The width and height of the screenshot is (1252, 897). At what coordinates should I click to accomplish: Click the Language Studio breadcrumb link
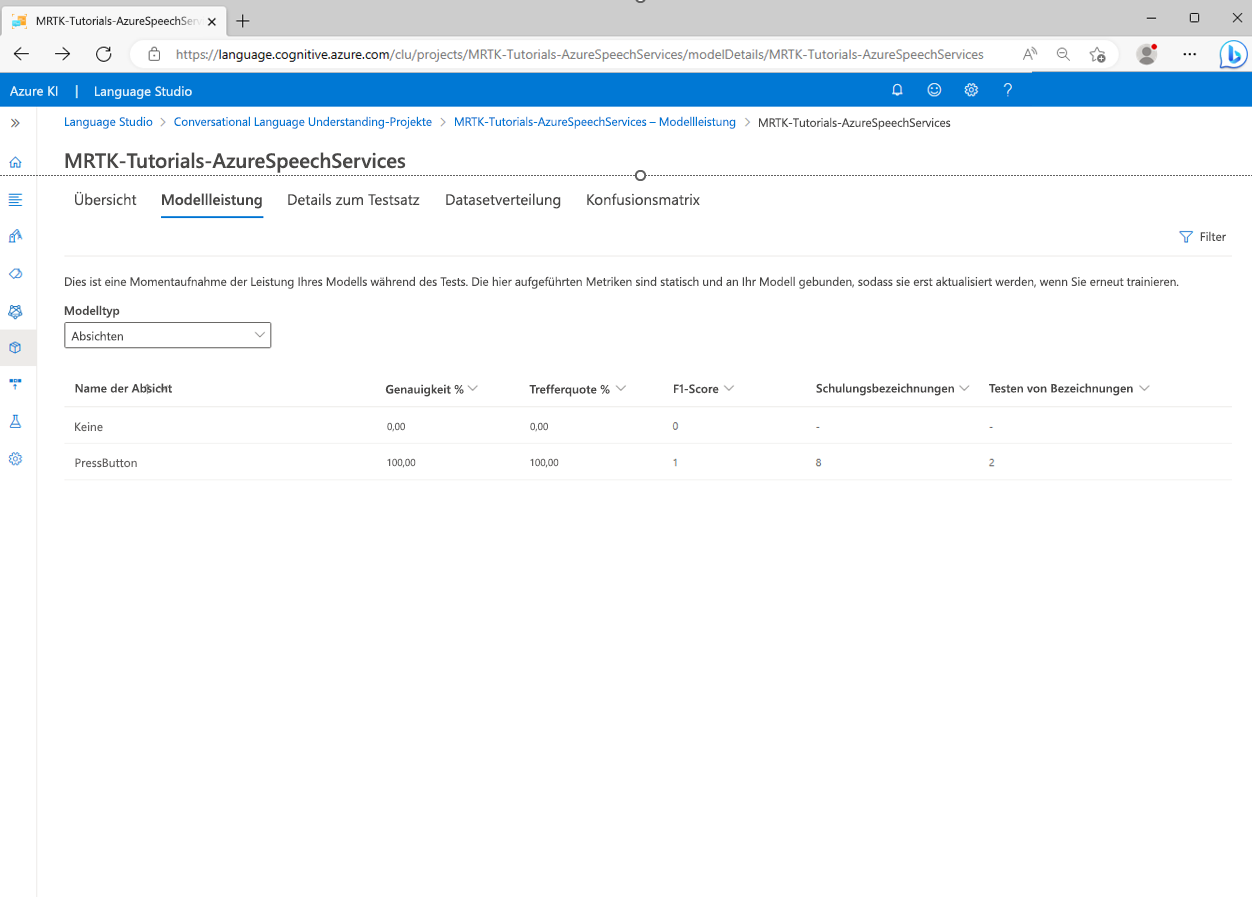pyautogui.click(x=108, y=122)
